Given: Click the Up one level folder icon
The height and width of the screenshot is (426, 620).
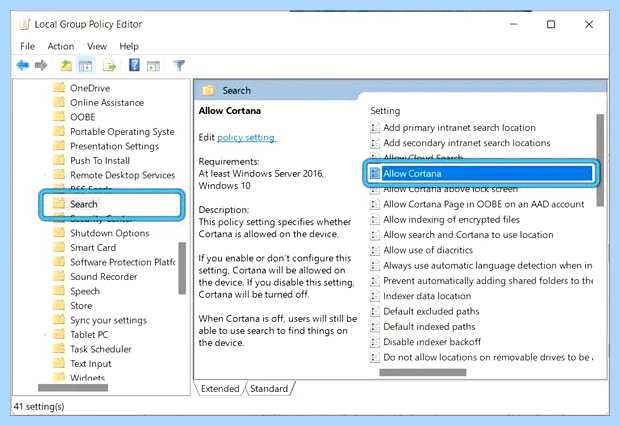Looking at the screenshot, I should point(66,65).
